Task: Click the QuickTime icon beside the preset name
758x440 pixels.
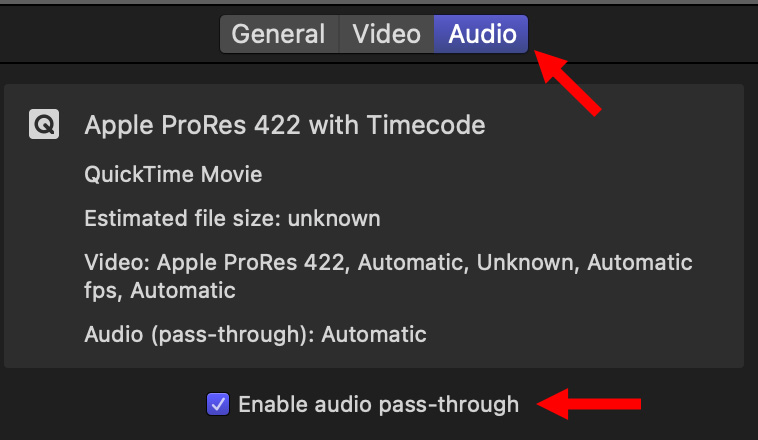Action: point(44,125)
